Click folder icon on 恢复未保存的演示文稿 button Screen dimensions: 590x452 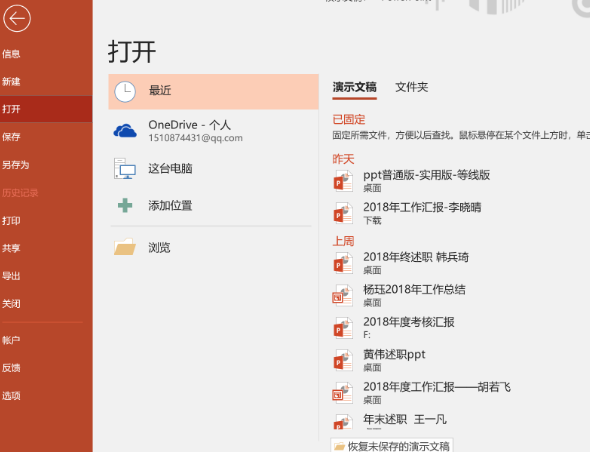(339, 446)
